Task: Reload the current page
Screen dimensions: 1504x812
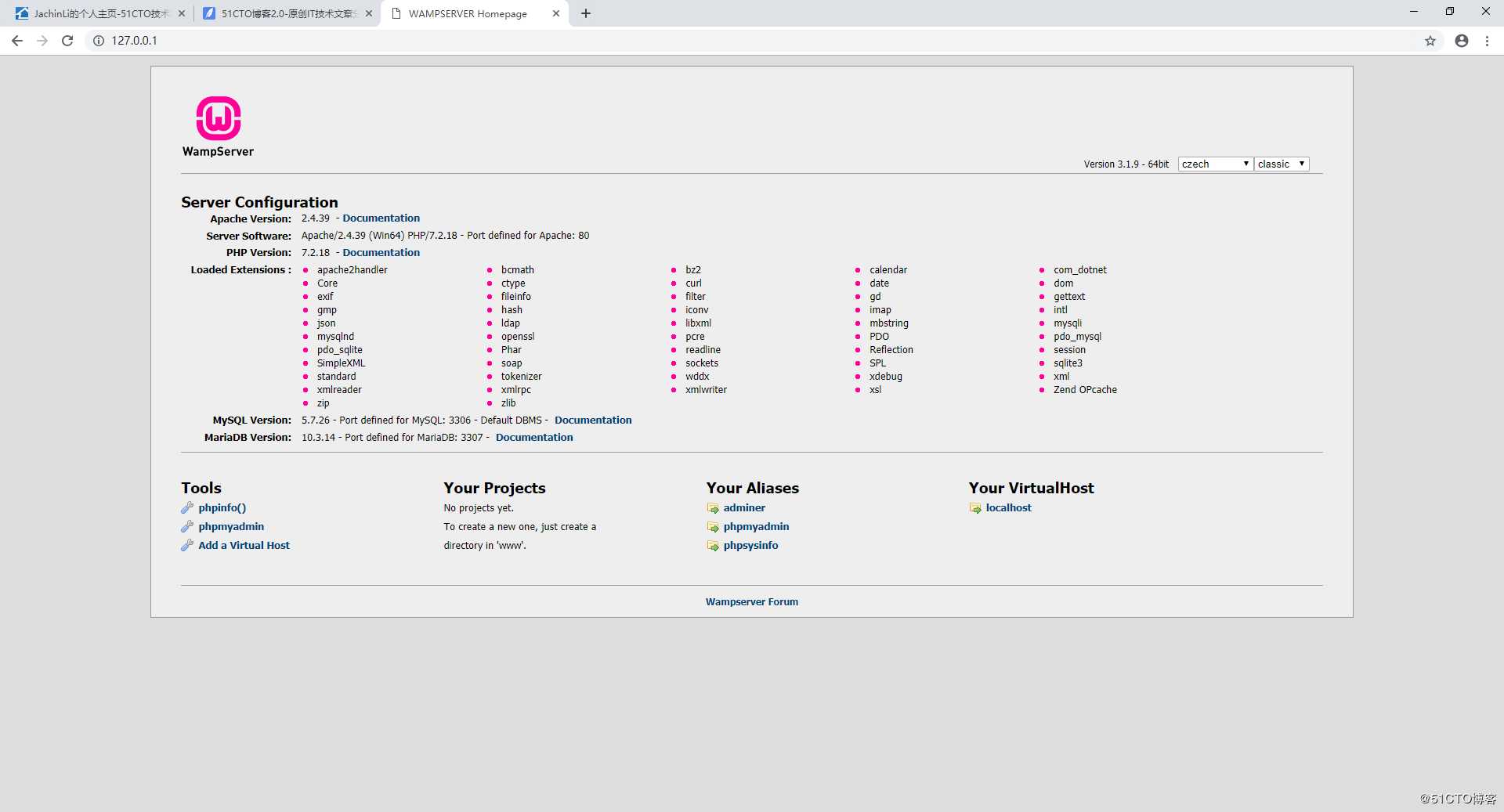Action: point(67,41)
